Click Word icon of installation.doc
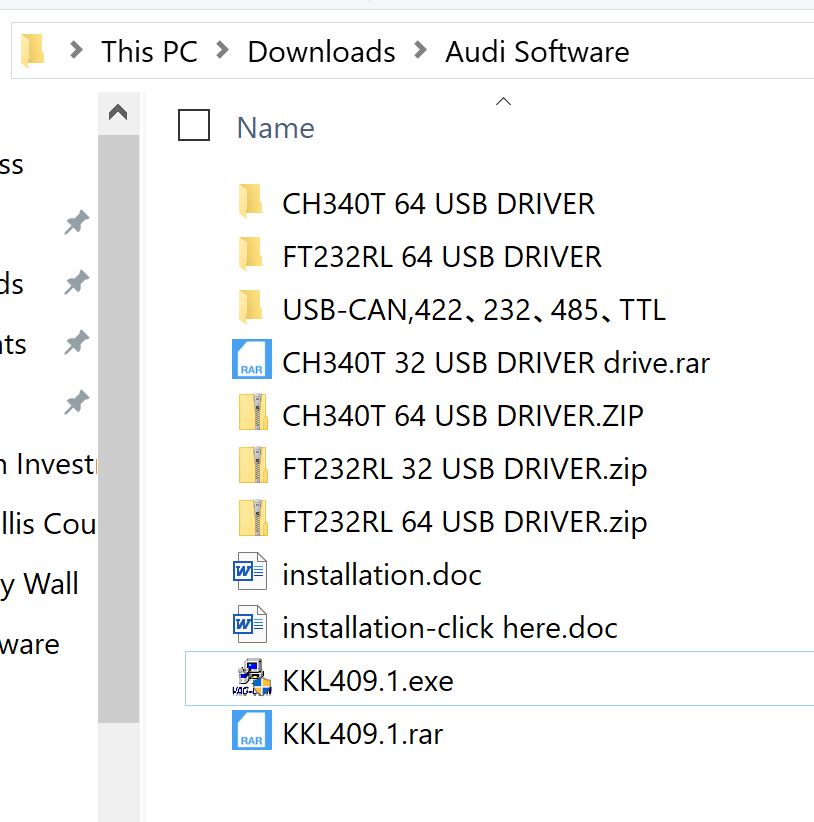814x822 pixels. pyautogui.click(x=250, y=571)
